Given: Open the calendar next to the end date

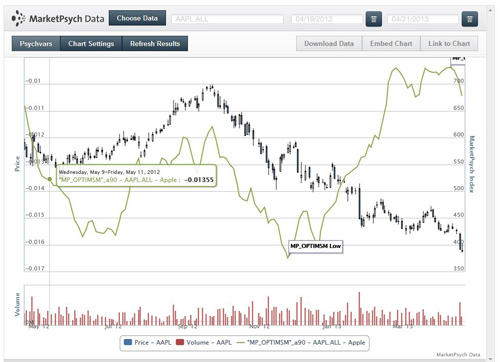Looking at the screenshot, I should (x=470, y=19).
